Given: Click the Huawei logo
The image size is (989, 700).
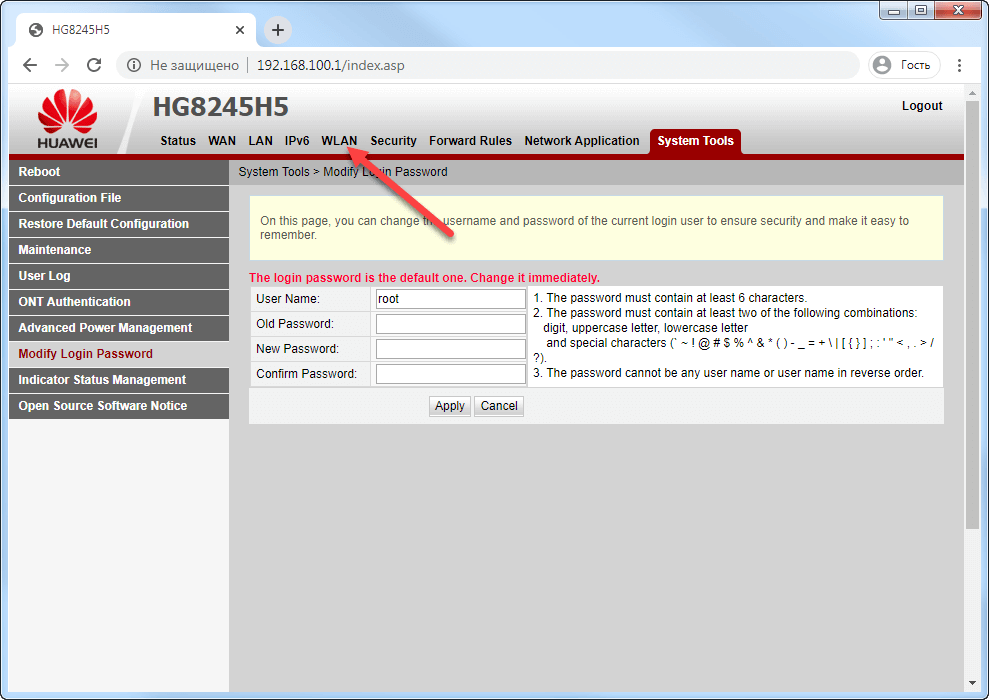Looking at the screenshot, I should (x=68, y=119).
